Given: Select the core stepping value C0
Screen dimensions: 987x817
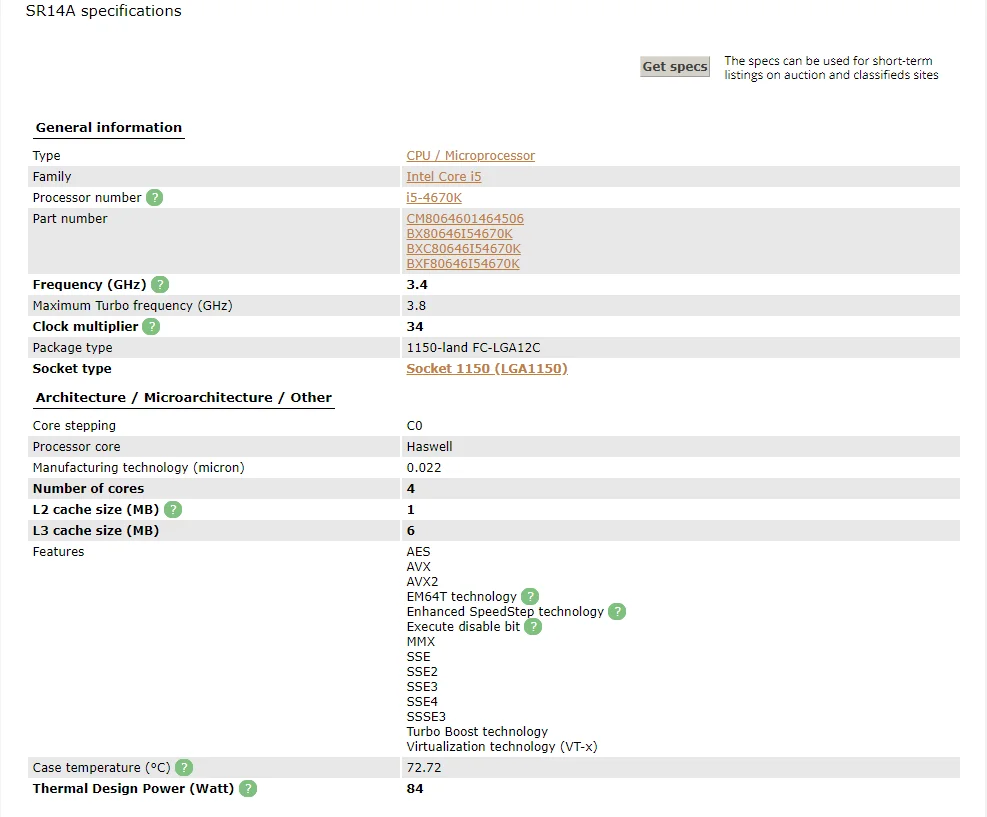Looking at the screenshot, I should coord(414,425).
